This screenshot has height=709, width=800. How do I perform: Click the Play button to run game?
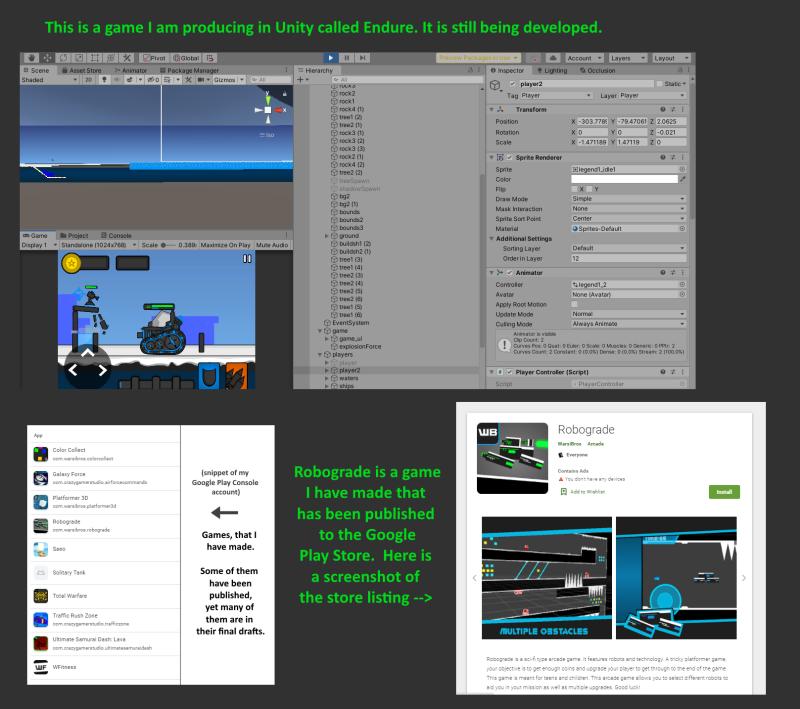coord(331,58)
